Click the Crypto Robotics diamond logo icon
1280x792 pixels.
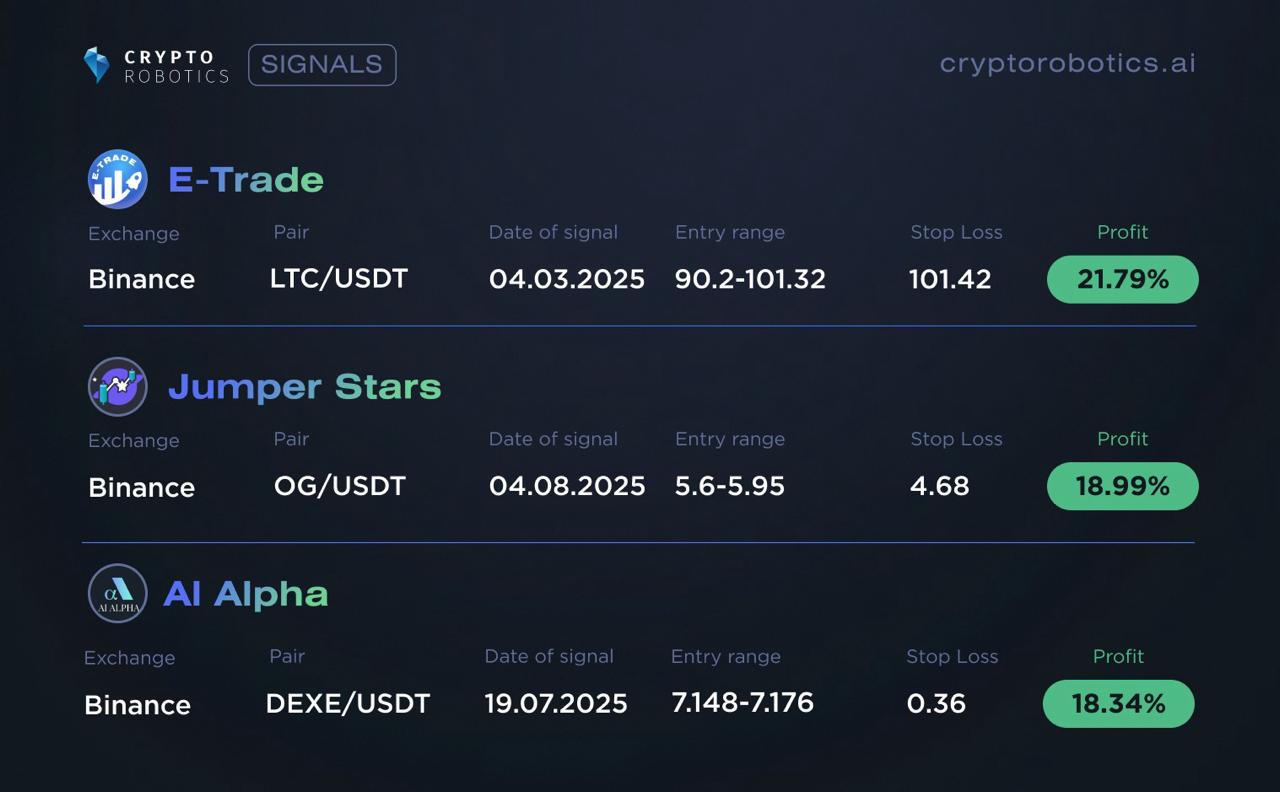pyautogui.click(x=97, y=65)
